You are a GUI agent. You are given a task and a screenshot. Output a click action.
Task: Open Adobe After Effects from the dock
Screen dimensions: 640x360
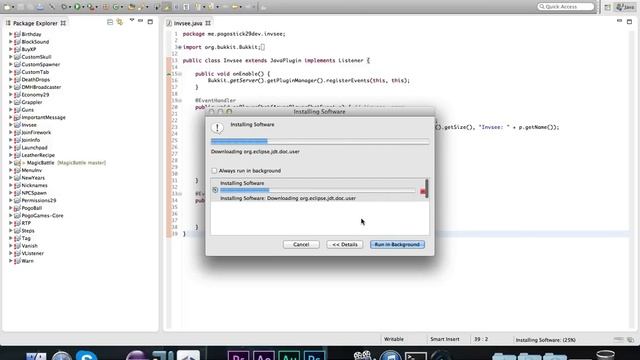(x=264, y=355)
